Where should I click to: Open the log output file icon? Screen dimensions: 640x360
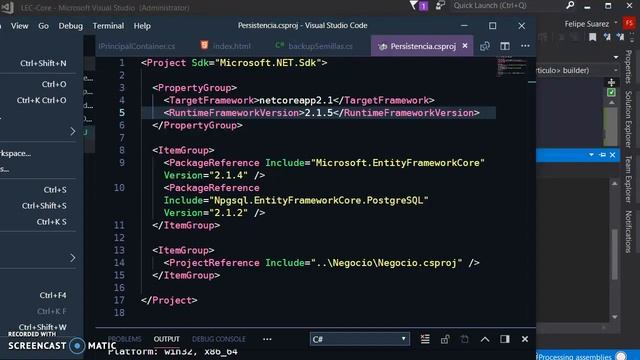(464, 339)
